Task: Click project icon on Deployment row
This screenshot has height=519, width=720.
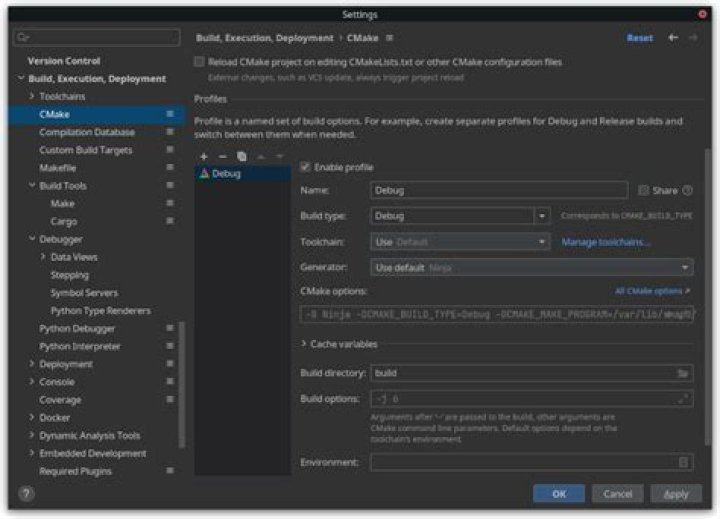Action: (170, 364)
